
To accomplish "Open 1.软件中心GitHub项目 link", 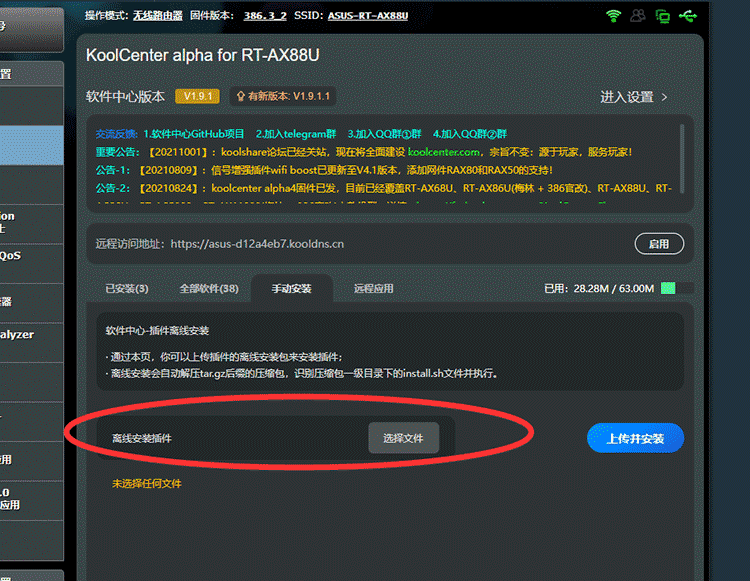I will click(x=194, y=134).
